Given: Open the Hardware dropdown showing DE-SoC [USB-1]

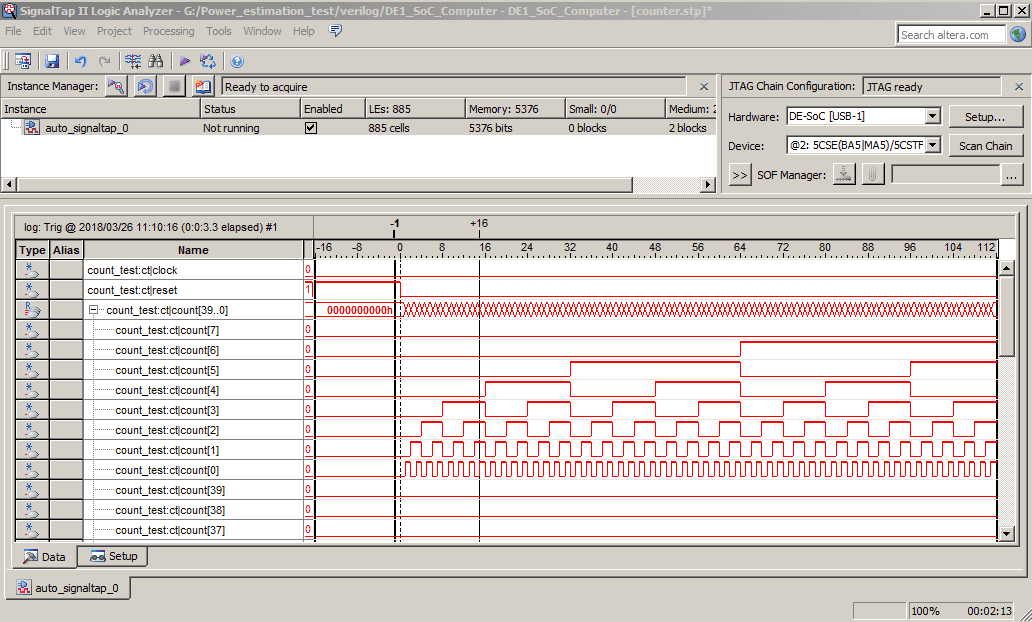Looking at the screenshot, I should click(932, 115).
